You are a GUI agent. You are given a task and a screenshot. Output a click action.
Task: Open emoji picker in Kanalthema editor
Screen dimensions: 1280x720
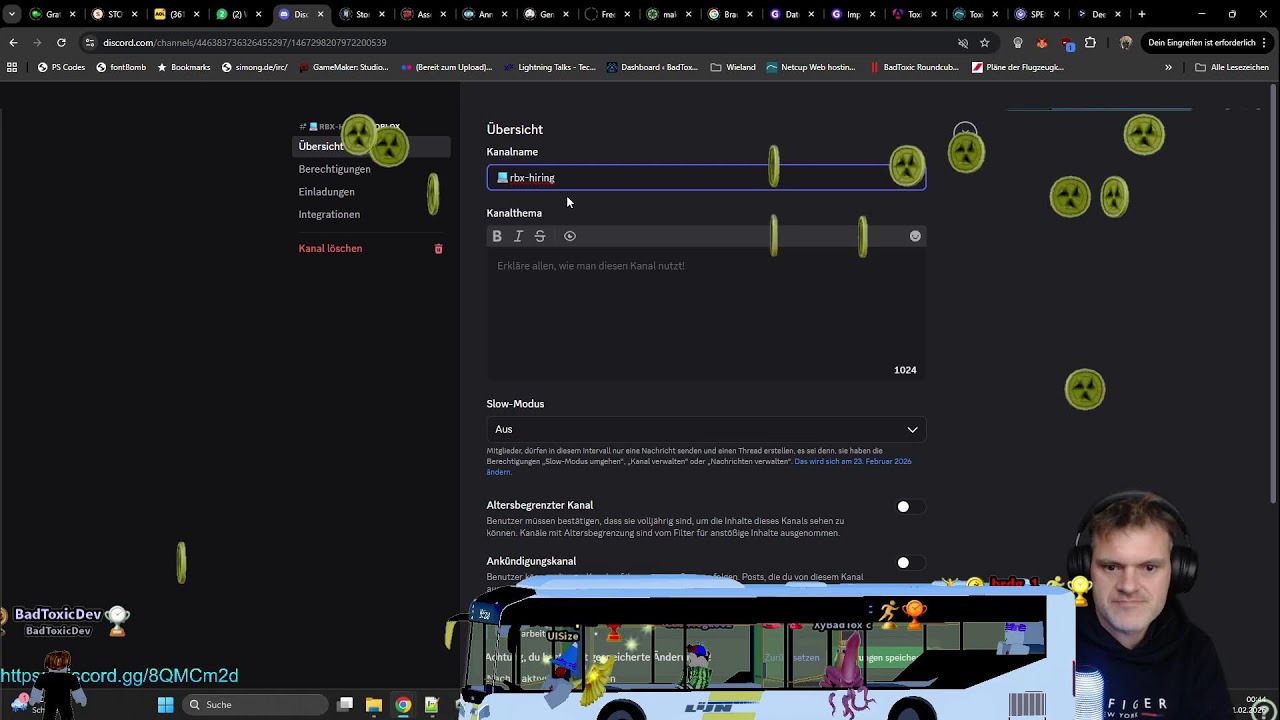(x=915, y=236)
